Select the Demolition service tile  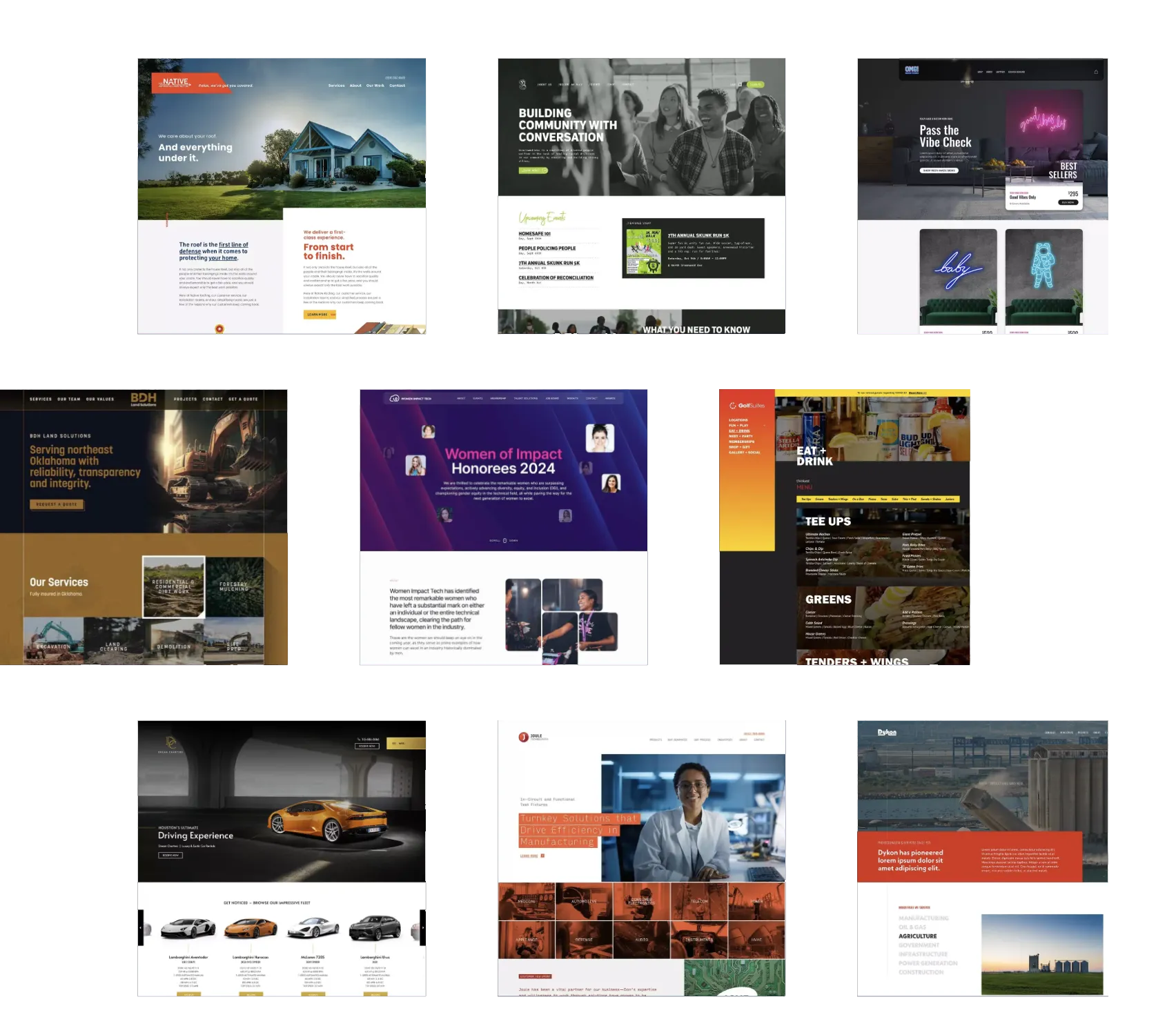pyautogui.click(x=174, y=641)
